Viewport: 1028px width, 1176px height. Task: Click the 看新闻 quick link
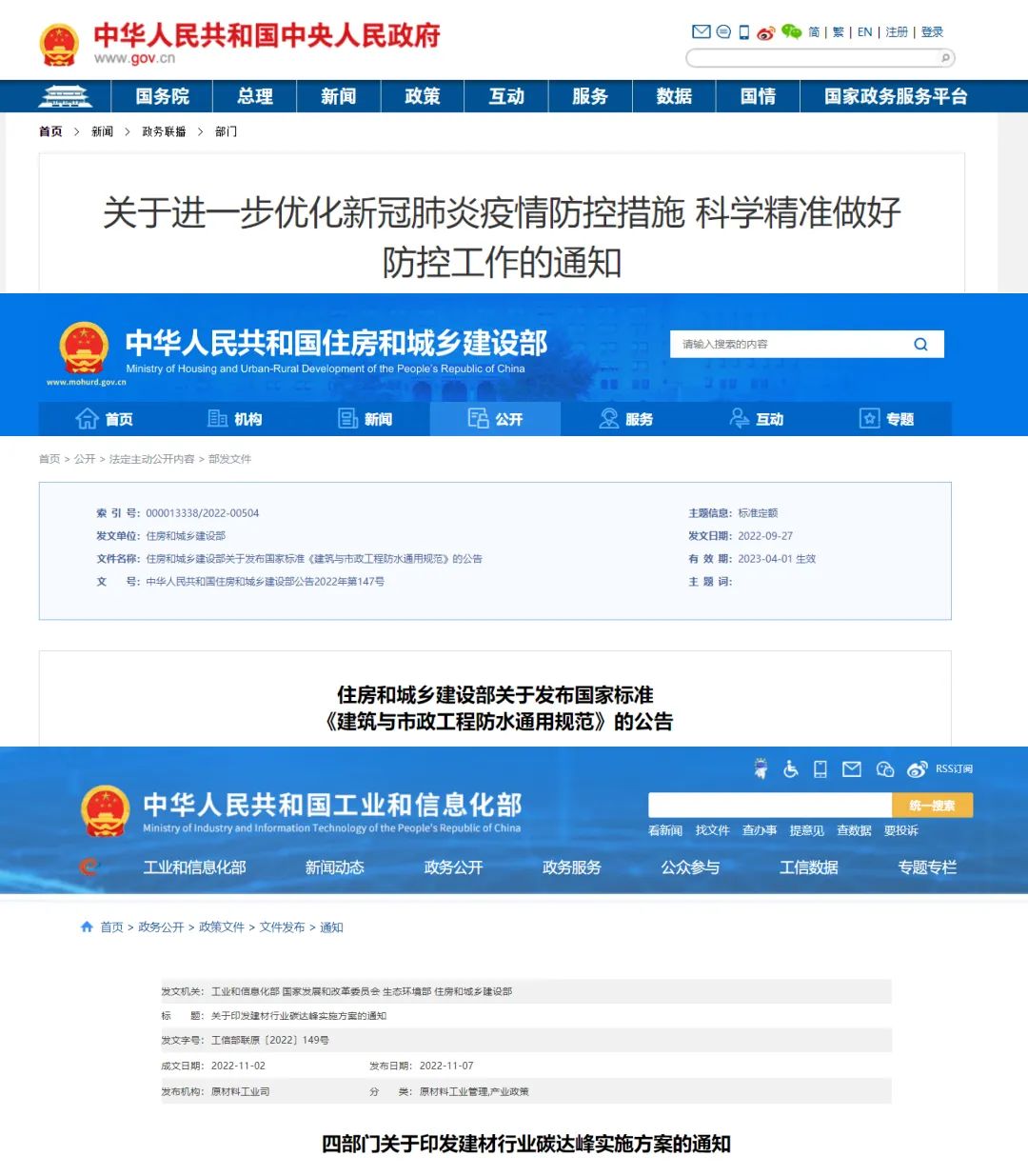665,830
